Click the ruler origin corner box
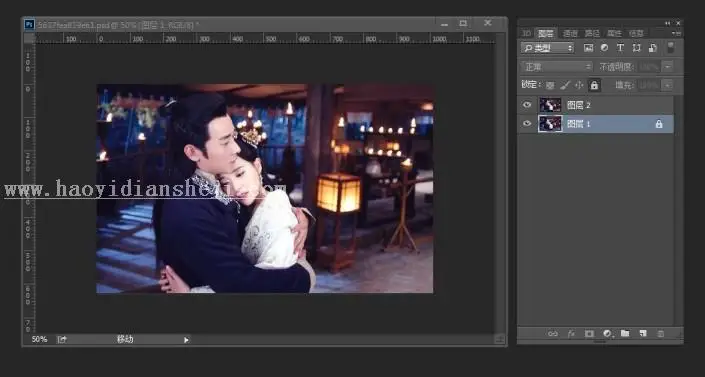This screenshot has height=377, width=705. pyautogui.click(x=29, y=38)
